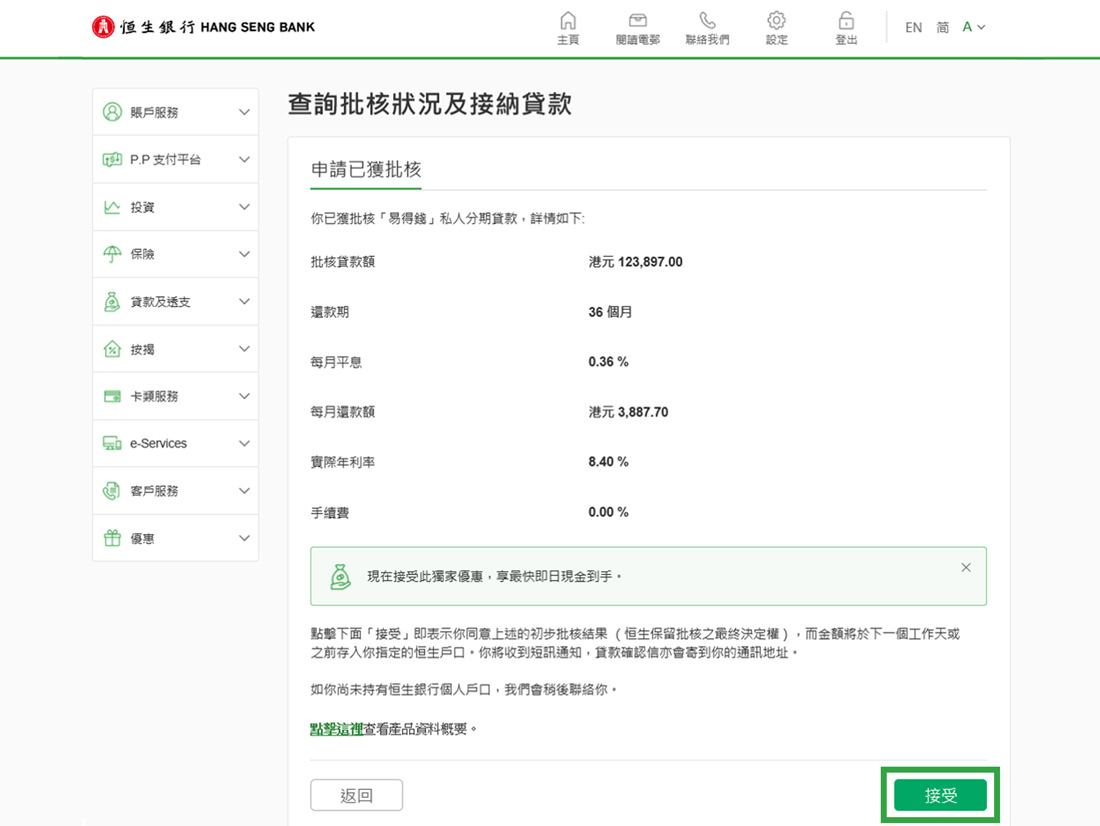Open 點擊這裡 product summary link
Image resolution: width=1100 pixels, height=826 pixels.
[337, 729]
